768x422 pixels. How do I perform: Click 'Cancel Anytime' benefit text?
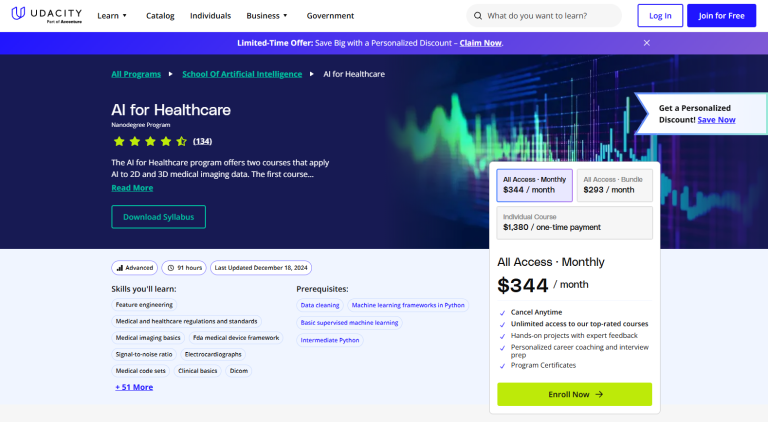click(x=536, y=312)
